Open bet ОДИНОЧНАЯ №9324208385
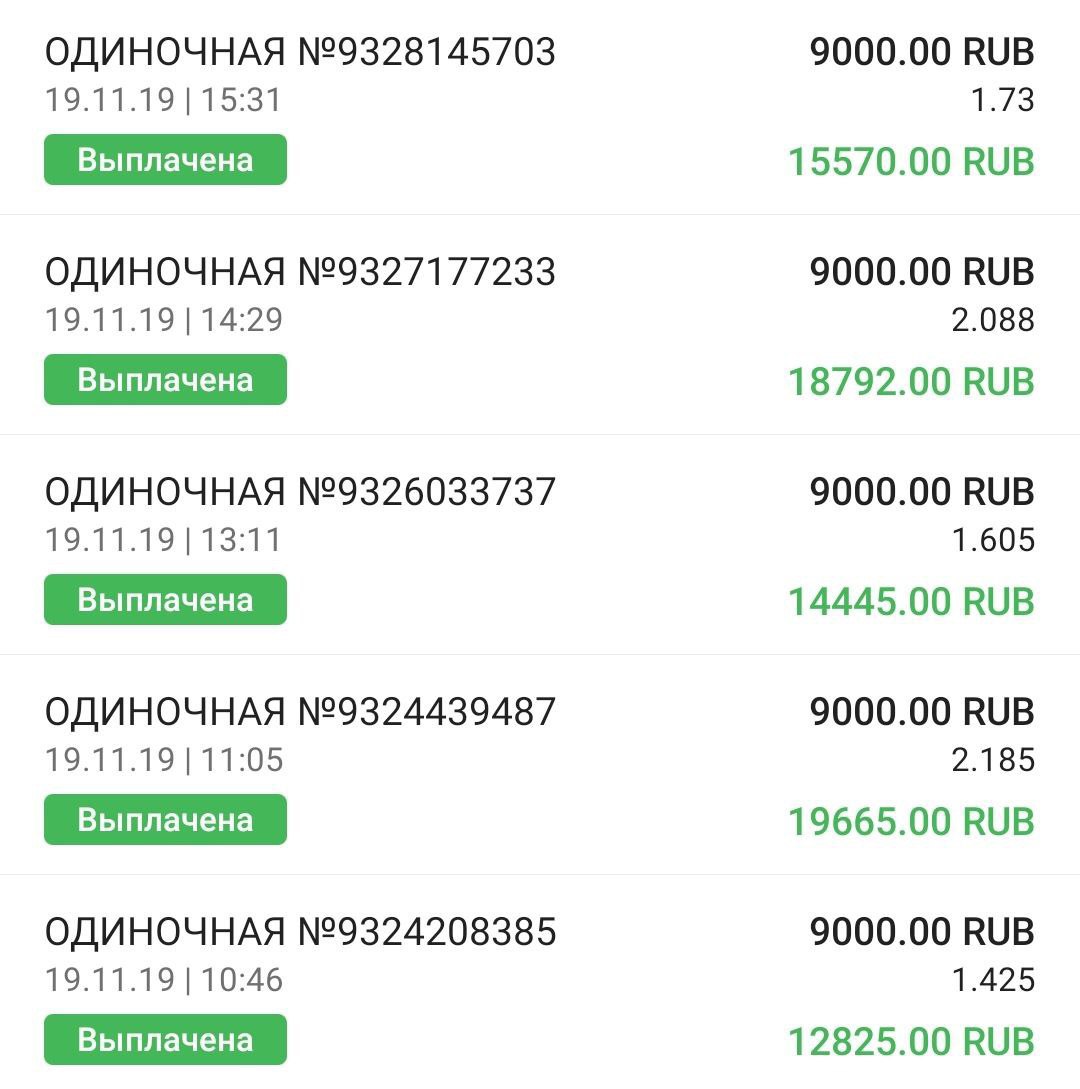The width and height of the screenshot is (1080, 1089). (x=300, y=932)
